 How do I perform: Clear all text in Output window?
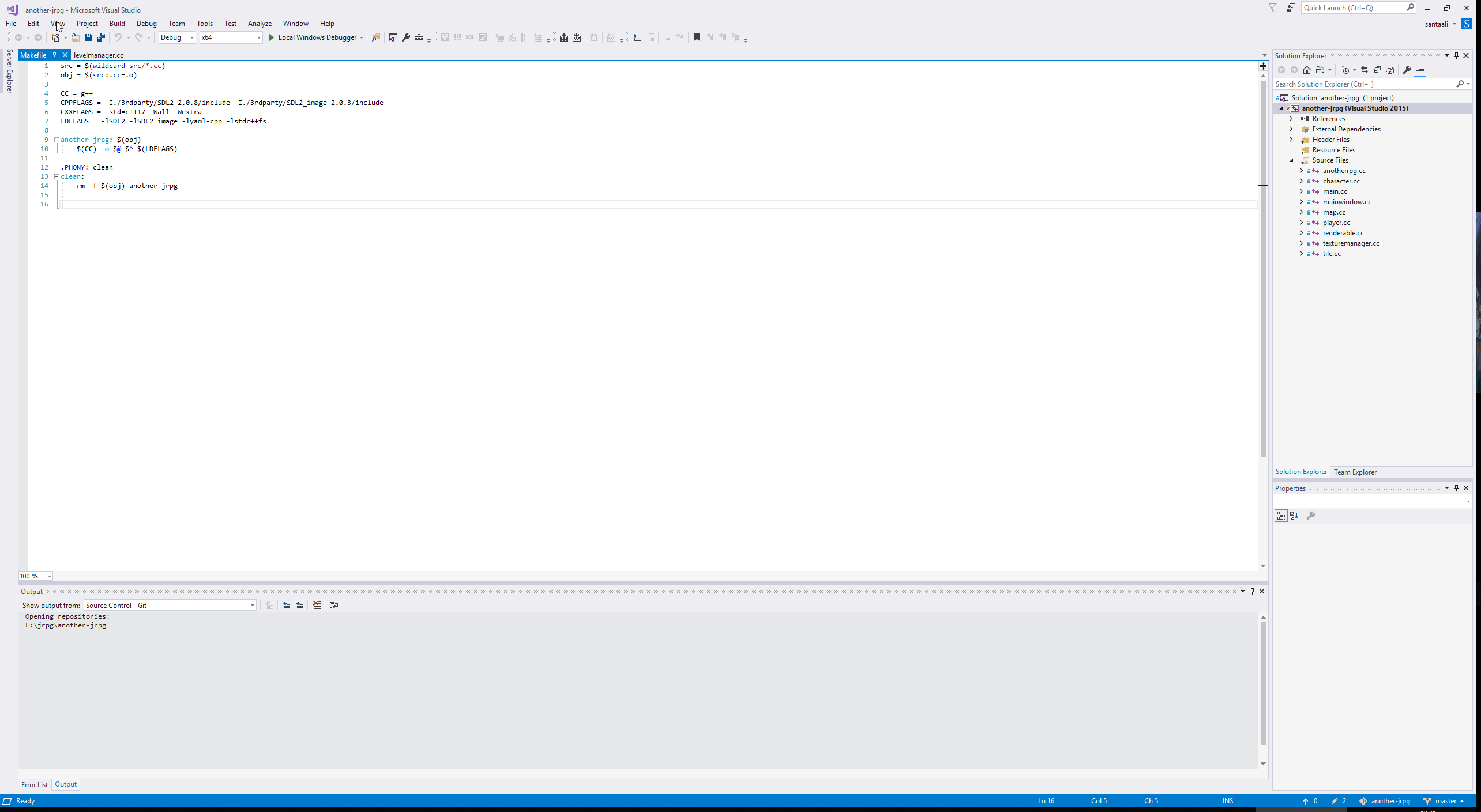click(x=317, y=605)
